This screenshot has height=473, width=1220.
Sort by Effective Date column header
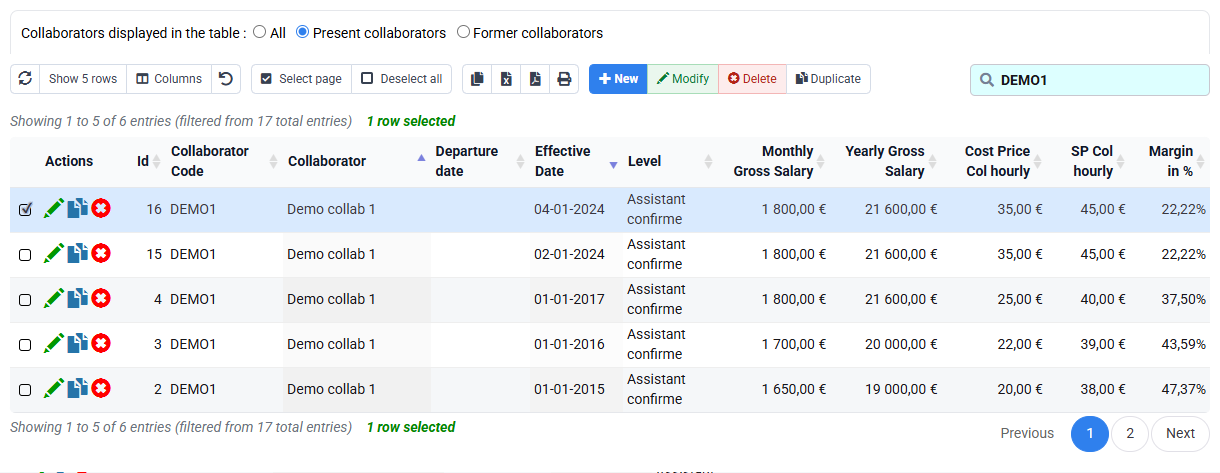576,161
